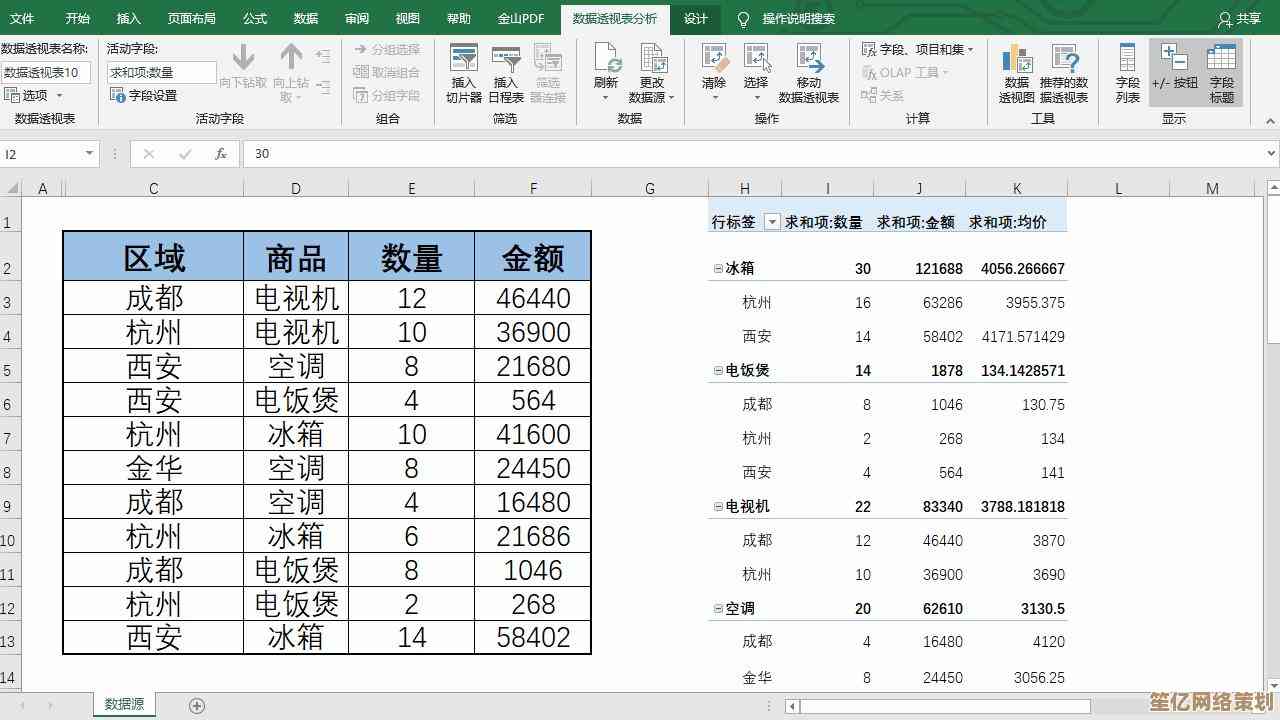Viewport: 1280px width, 720px height.
Task: Click the 数据透视表名称 input field
Action: click(46, 72)
